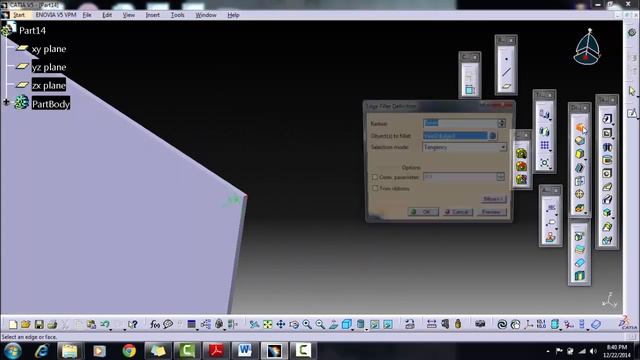The width and height of the screenshot is (640, 360).
Task: Click the New document icon
Action: (13, 324)
